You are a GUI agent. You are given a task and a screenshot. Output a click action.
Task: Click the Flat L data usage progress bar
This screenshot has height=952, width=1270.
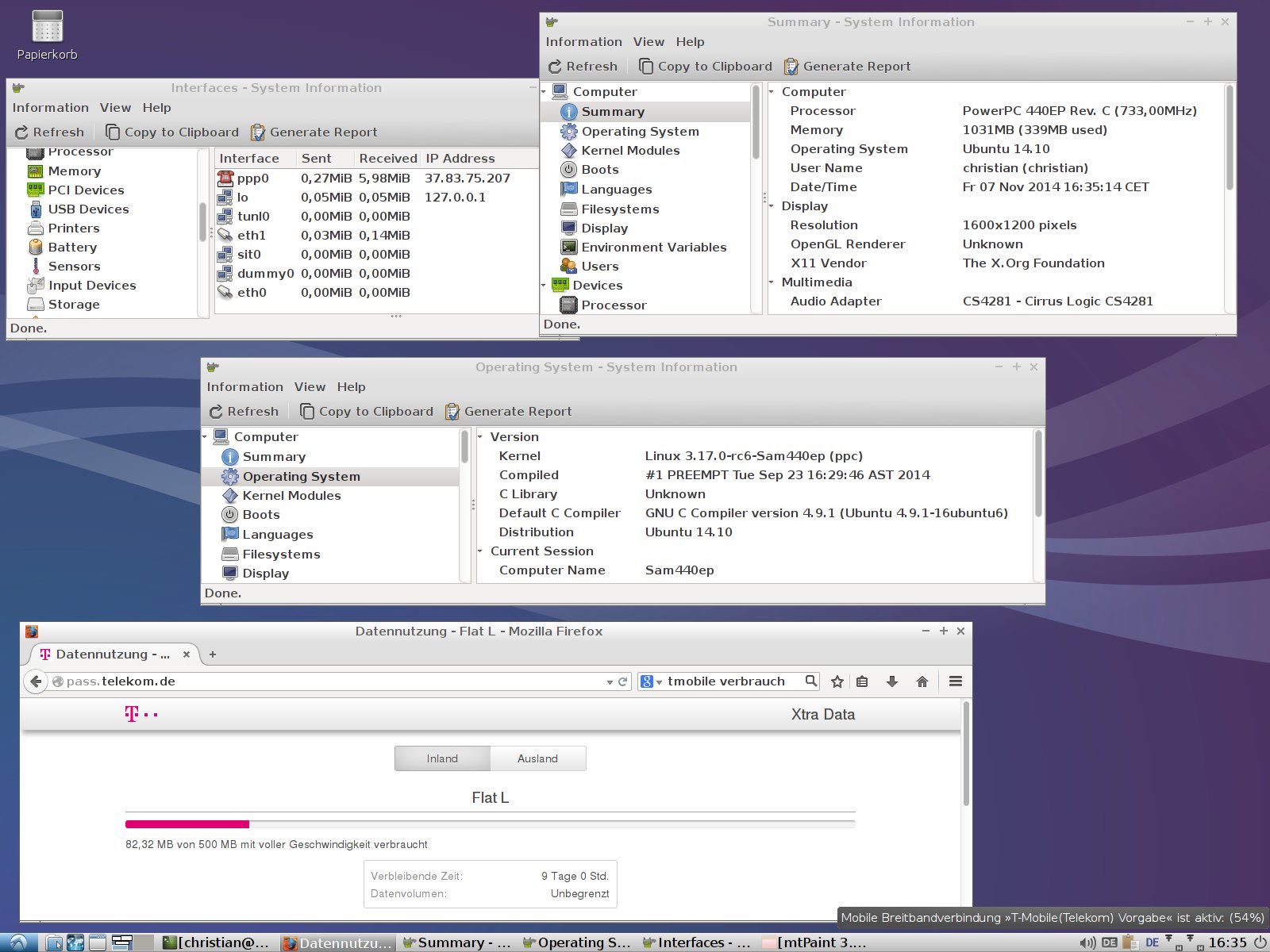490,824
